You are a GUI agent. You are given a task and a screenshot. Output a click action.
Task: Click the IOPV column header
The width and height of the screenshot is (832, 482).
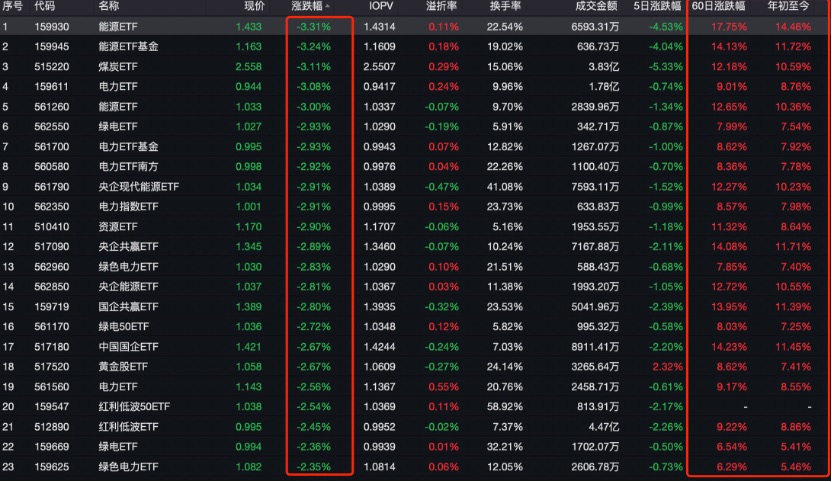click(381, 6)
